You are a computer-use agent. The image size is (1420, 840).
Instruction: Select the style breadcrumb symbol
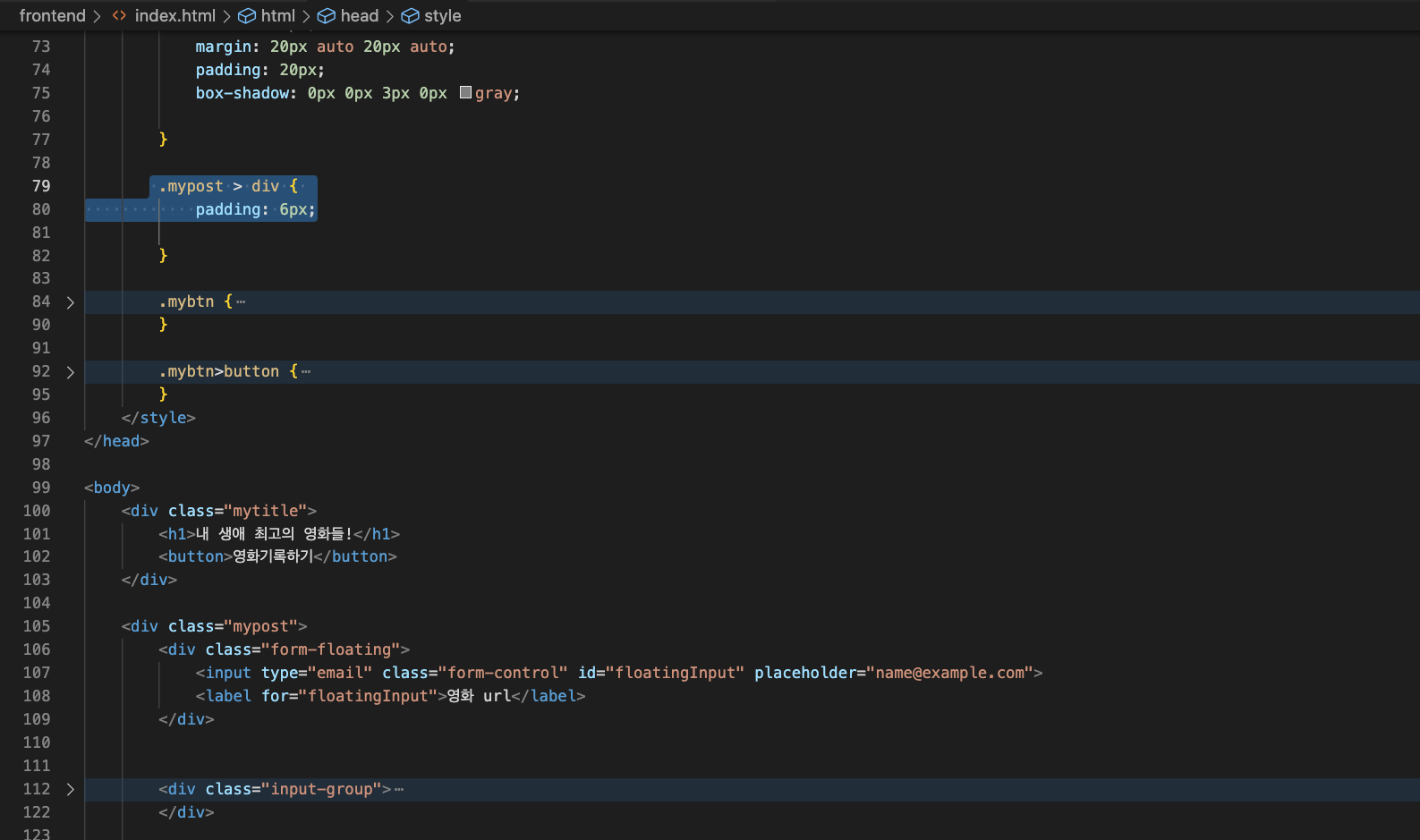click(x=443, y=16)
